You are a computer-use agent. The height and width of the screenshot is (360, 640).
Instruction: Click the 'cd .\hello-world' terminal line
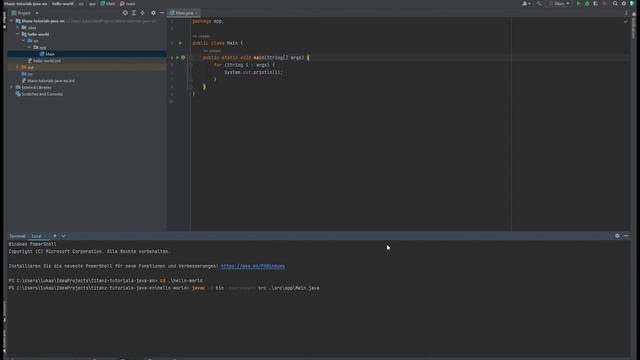(105, 281)
